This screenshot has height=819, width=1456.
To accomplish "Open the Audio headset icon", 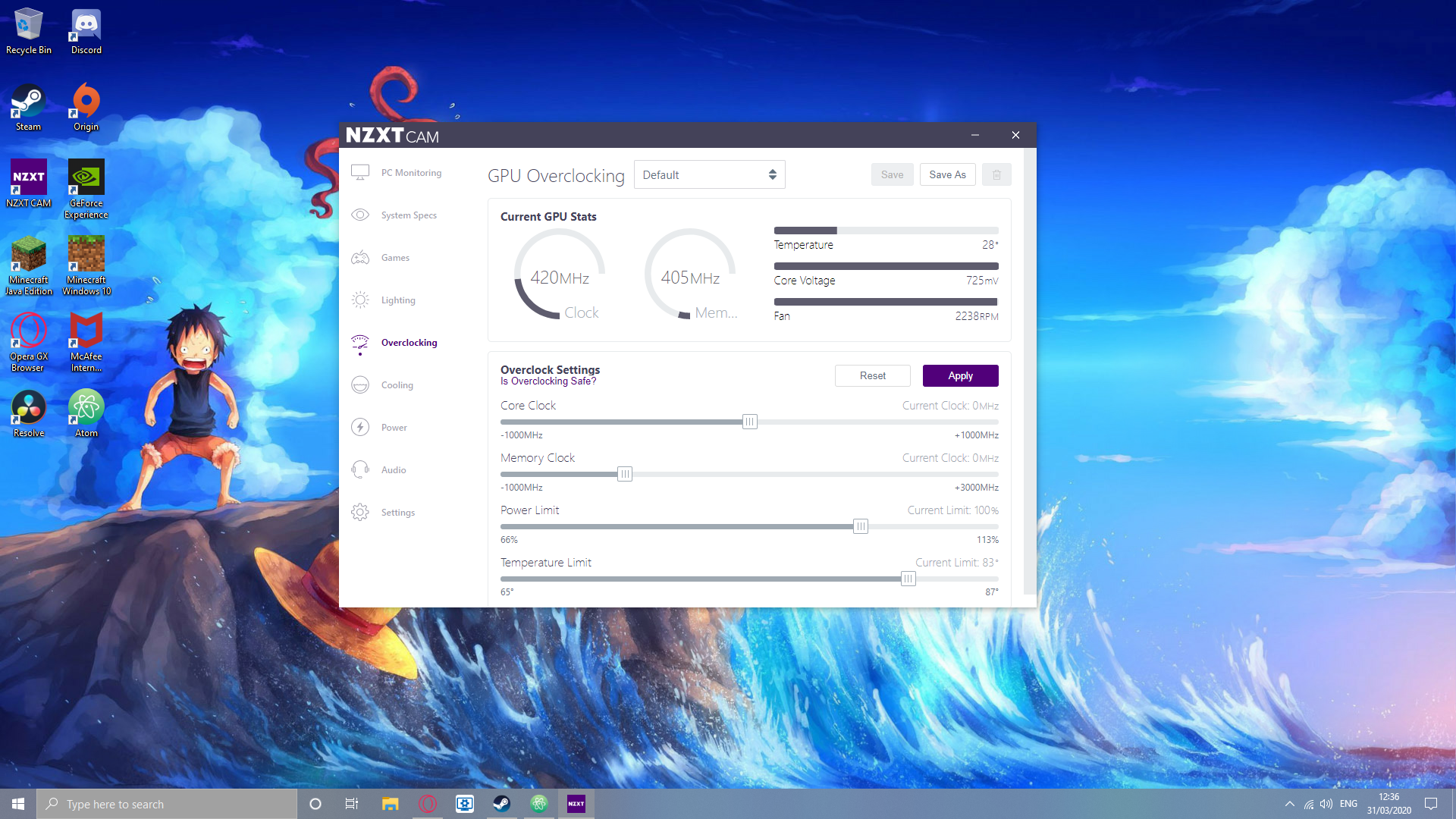I will tap(360, 470).
